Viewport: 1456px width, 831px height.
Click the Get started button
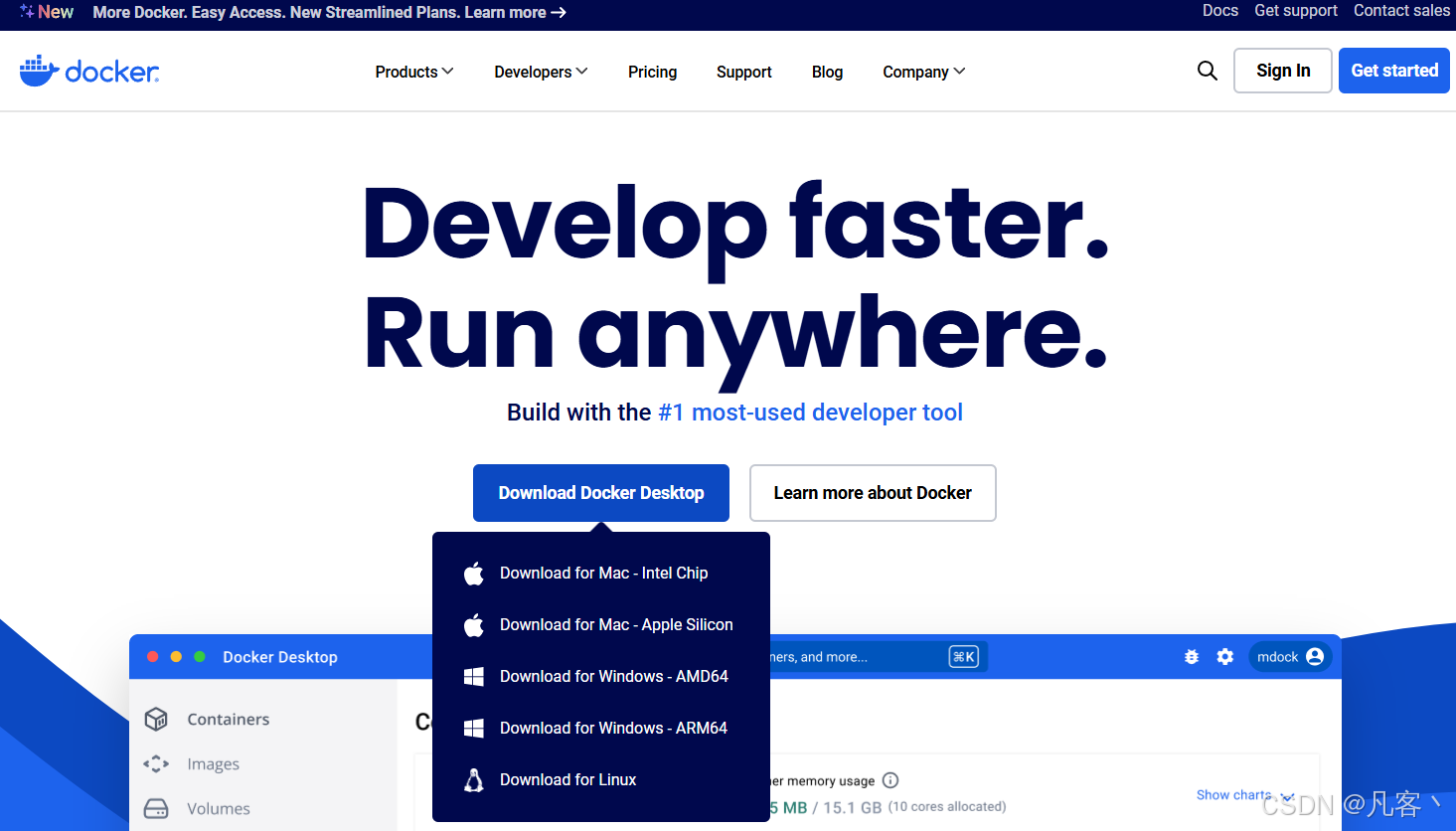pos(1394,71)
